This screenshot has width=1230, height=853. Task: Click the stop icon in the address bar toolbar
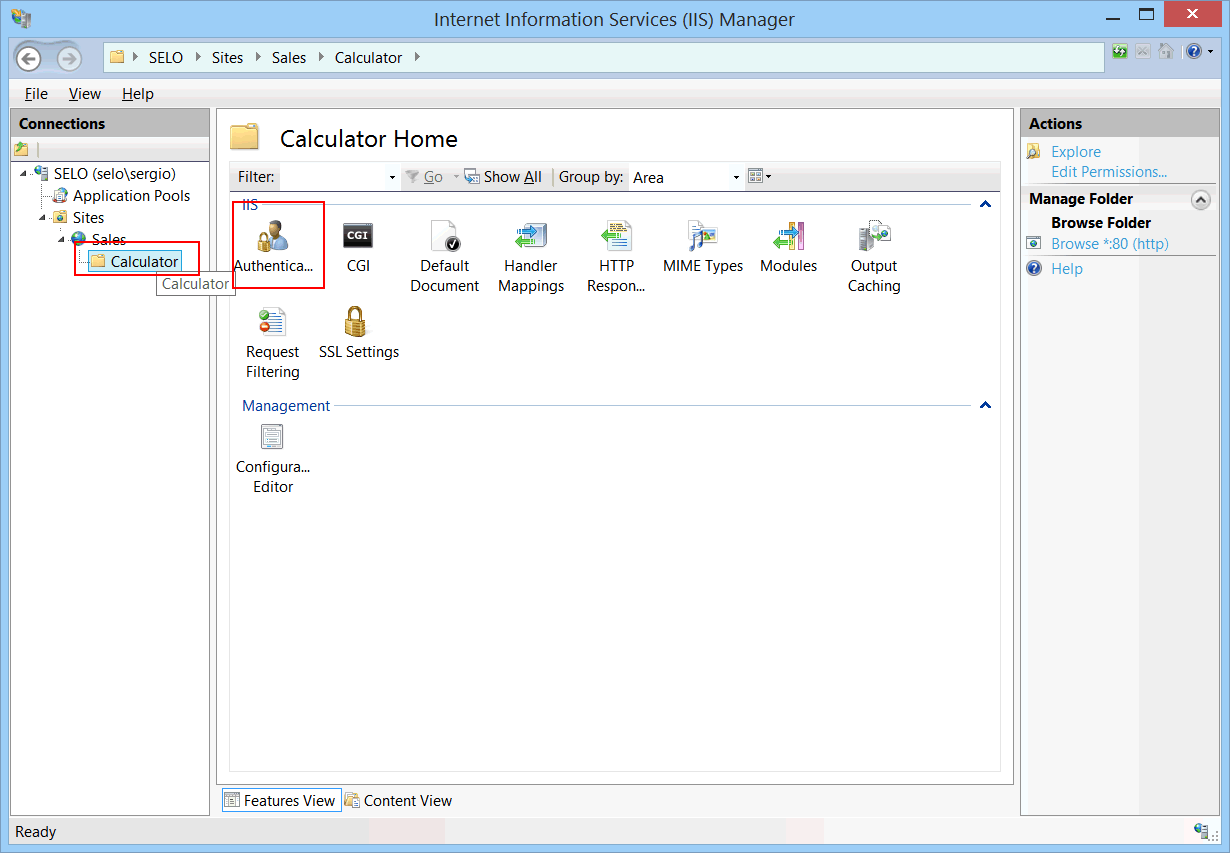(1143, 51)
